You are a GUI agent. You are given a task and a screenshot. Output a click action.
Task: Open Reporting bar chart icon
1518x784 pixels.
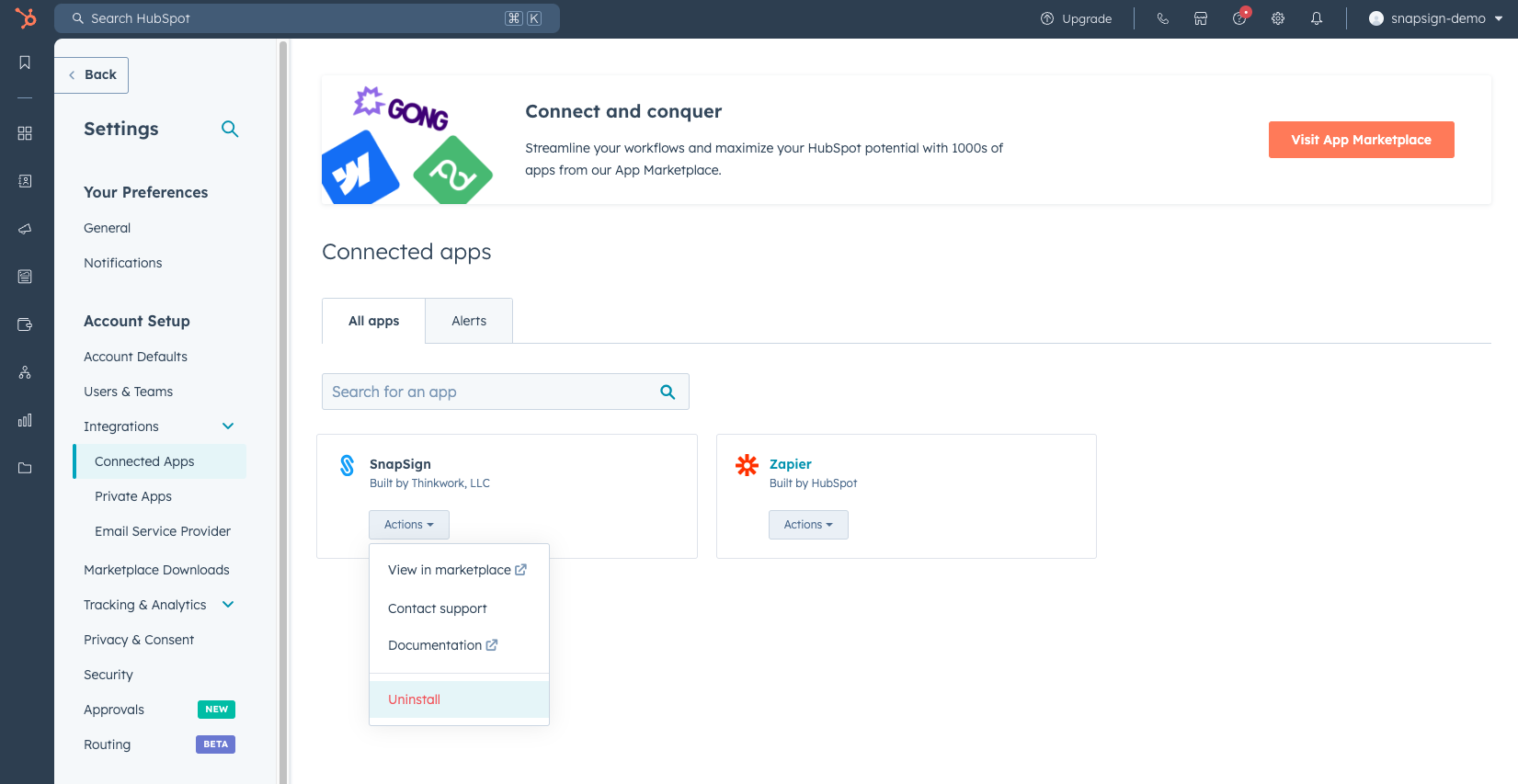click(25, 420)
